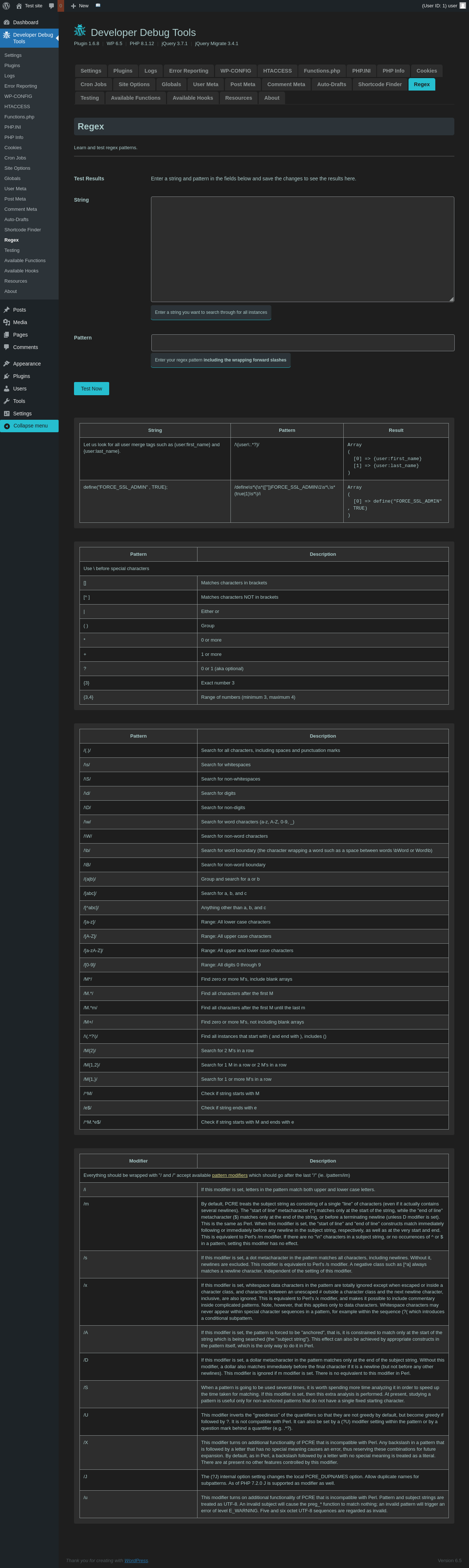Click the 'Search for digits' description cell

322,793
